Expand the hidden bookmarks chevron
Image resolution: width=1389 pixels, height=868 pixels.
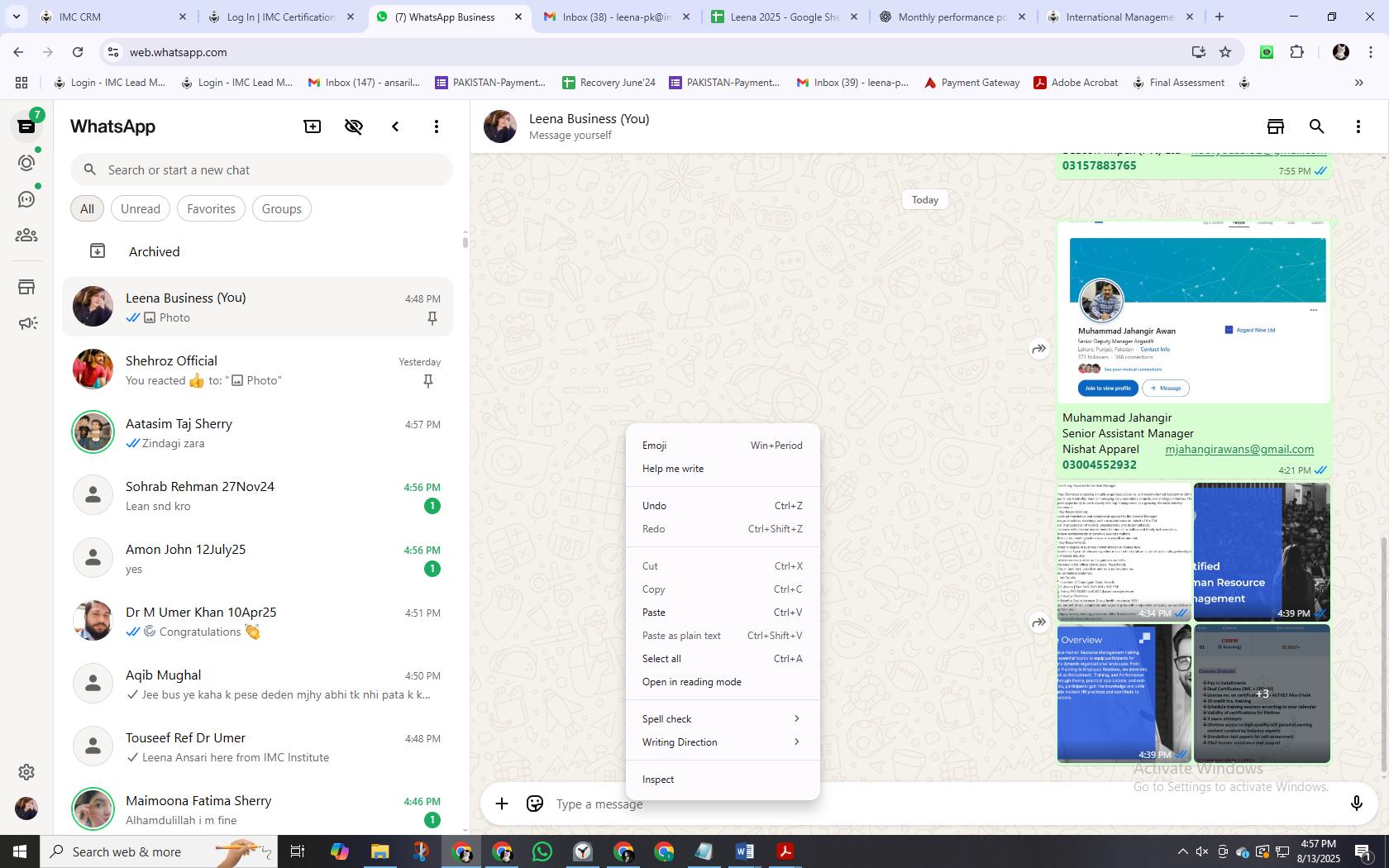[1358, 83]
